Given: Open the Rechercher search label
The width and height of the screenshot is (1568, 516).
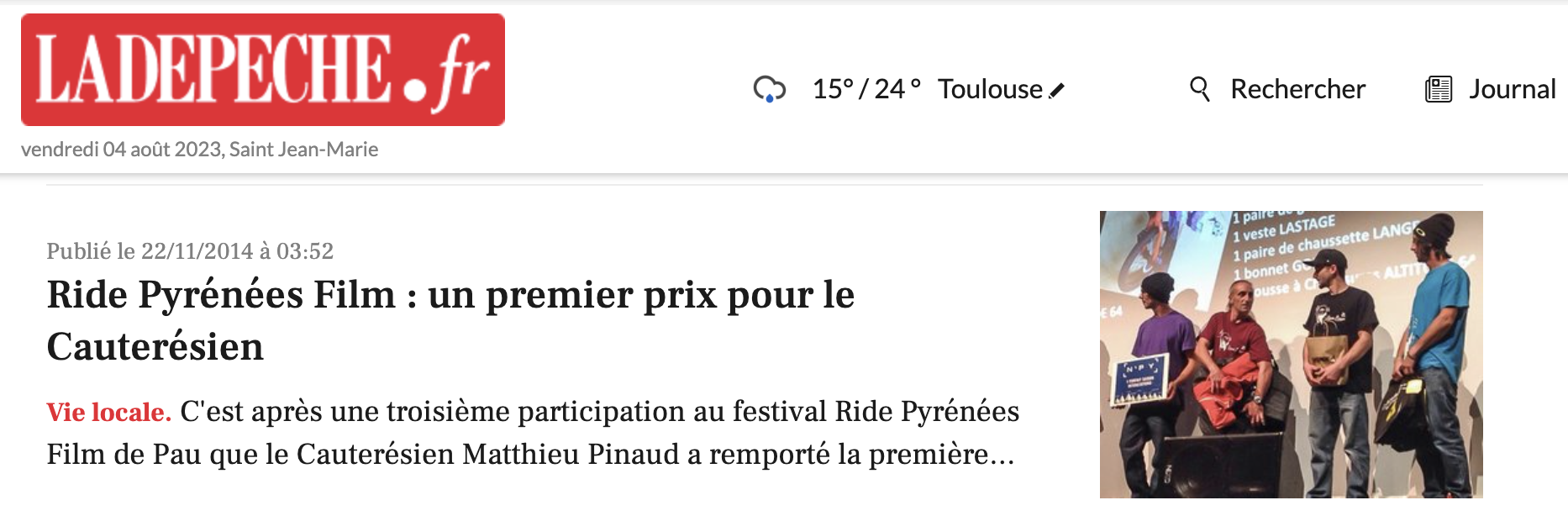Looking at the screenshot, I should click(x=1297, y=89).
